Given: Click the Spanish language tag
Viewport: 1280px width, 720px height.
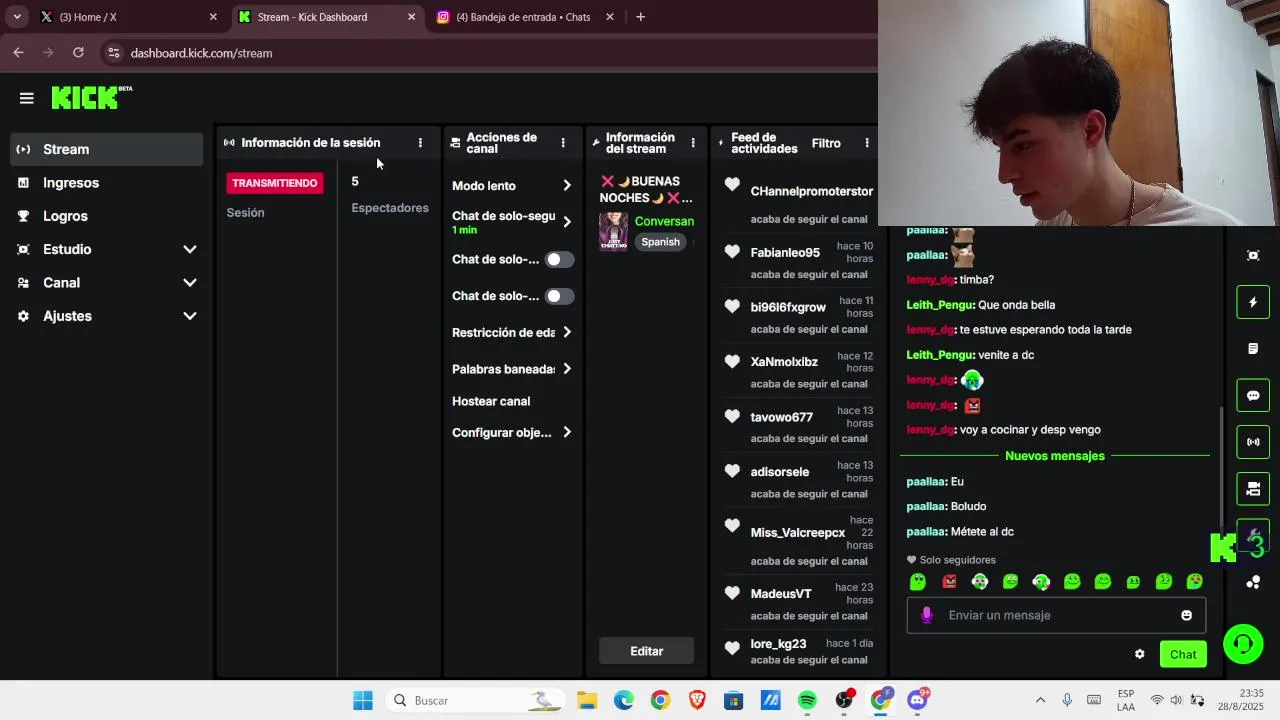Looking at the screenshot, I should (660, 242).
